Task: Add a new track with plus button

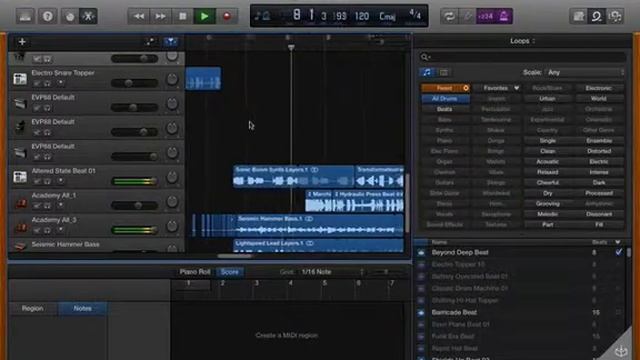Action: point(22,42)
